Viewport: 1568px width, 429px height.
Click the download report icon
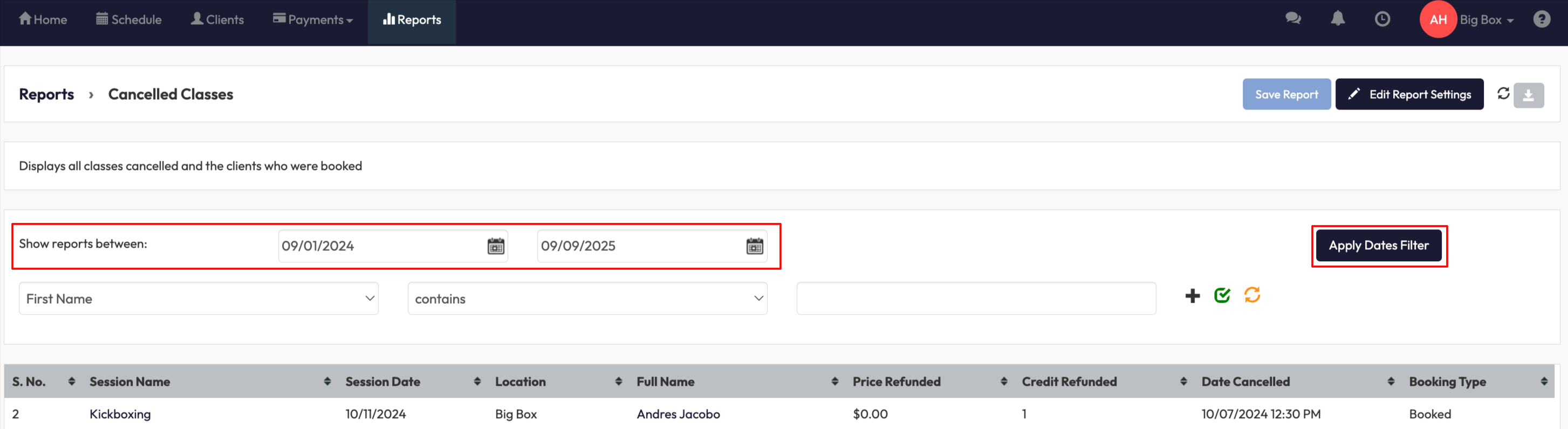click(1528, 95)
